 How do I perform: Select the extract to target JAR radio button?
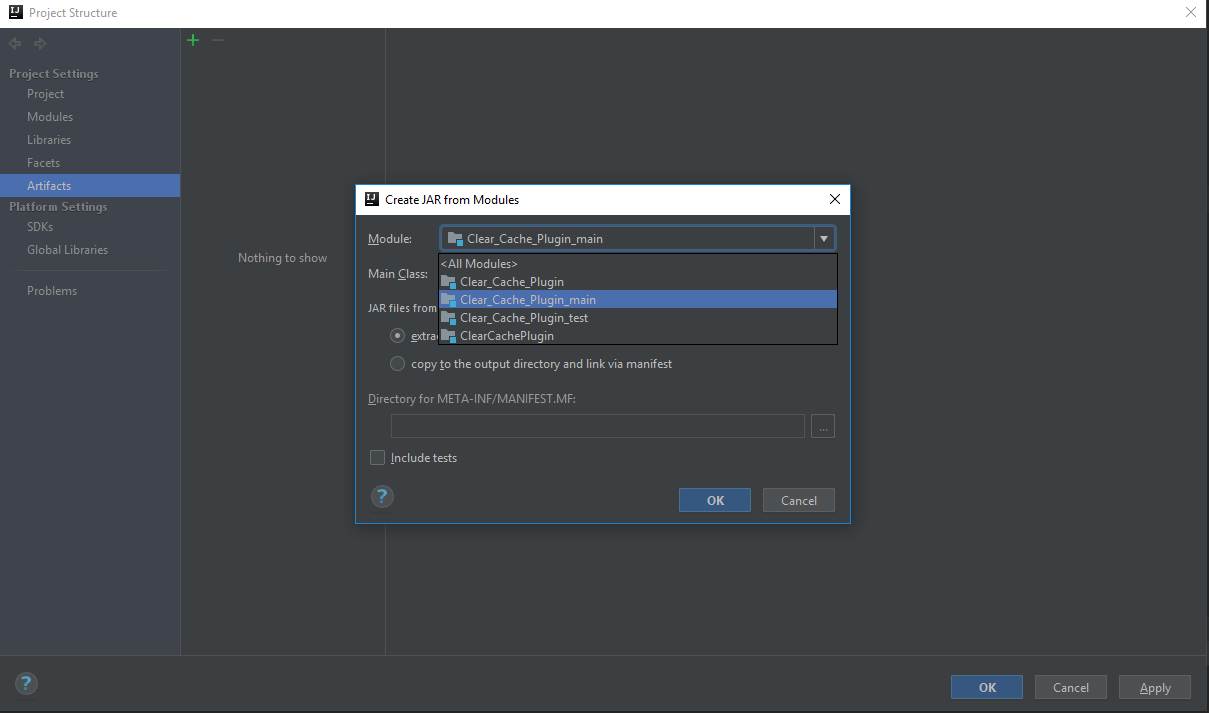click(x=398, y=336)
